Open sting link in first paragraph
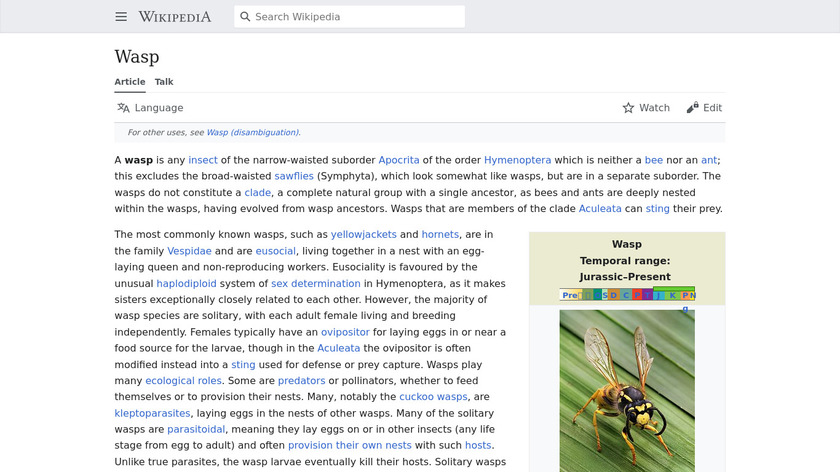This screenshot has height=472, width=840. tap(657, 209)
